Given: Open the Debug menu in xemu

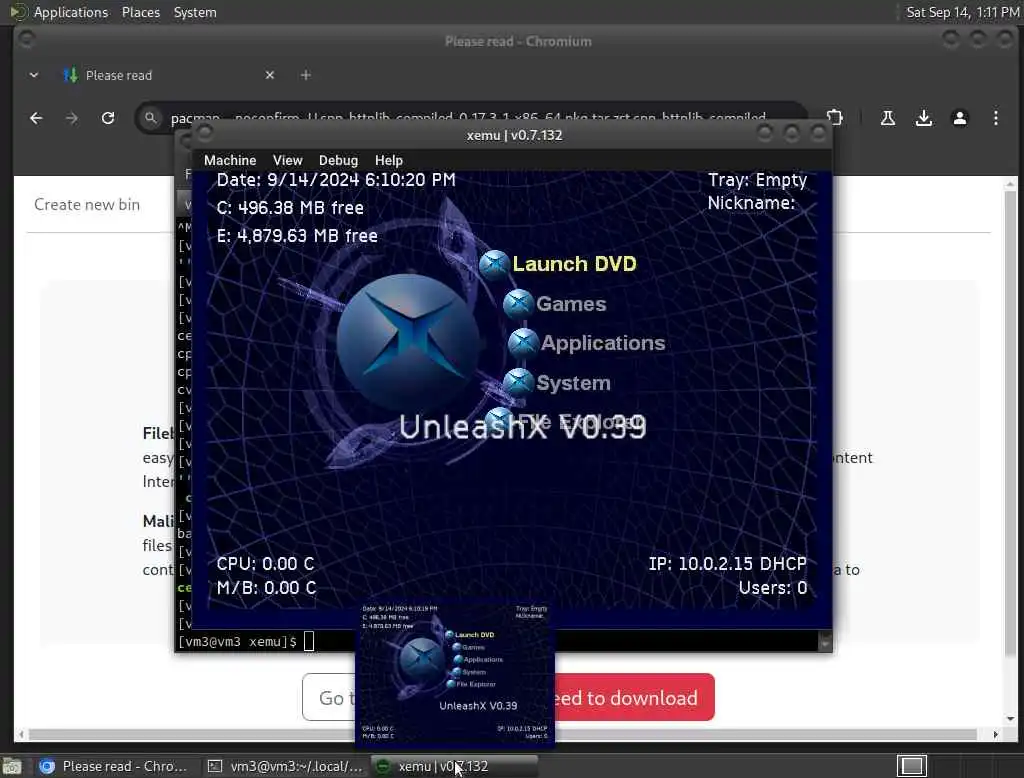Looking at the screenshot, I should (x=338, y=160).
